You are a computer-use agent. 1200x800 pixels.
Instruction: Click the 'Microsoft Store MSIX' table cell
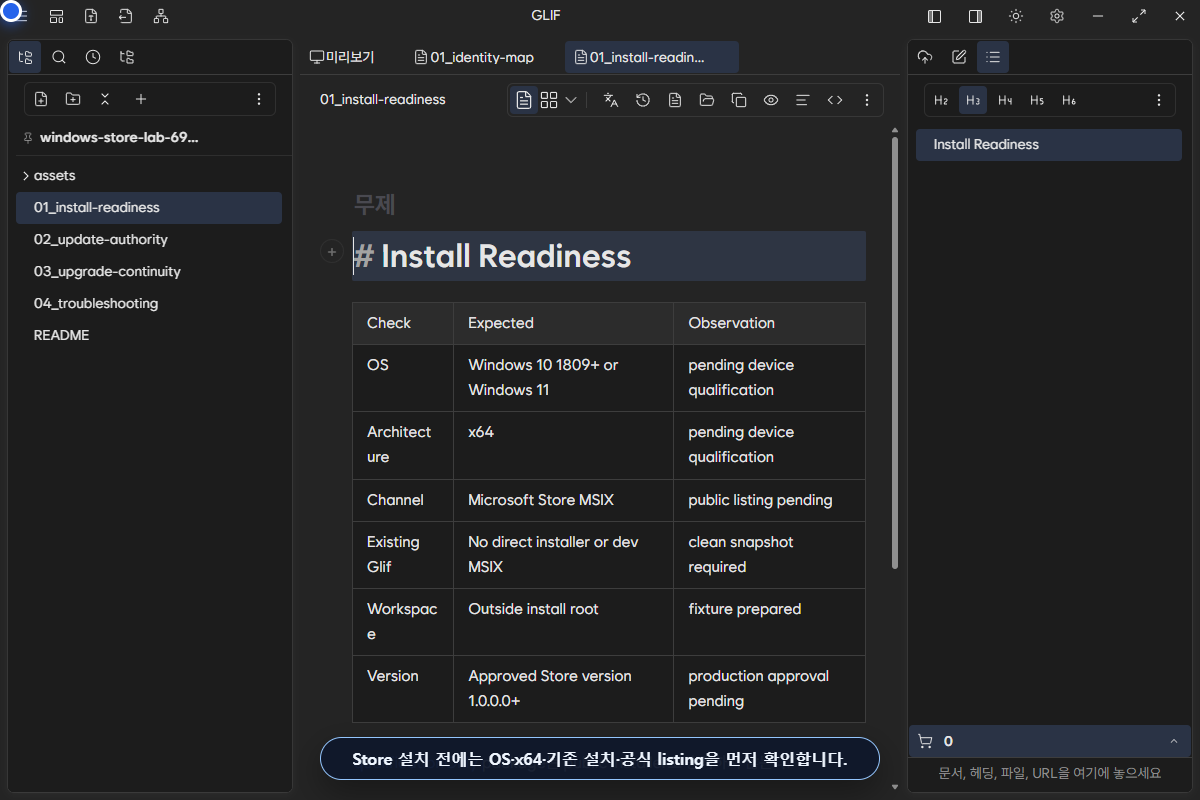click(563, 500)
